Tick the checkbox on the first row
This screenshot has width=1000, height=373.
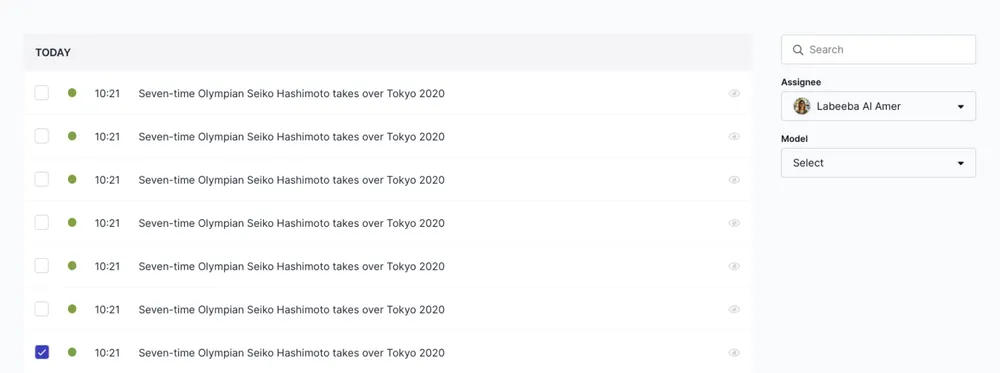(x=41, y=93)
